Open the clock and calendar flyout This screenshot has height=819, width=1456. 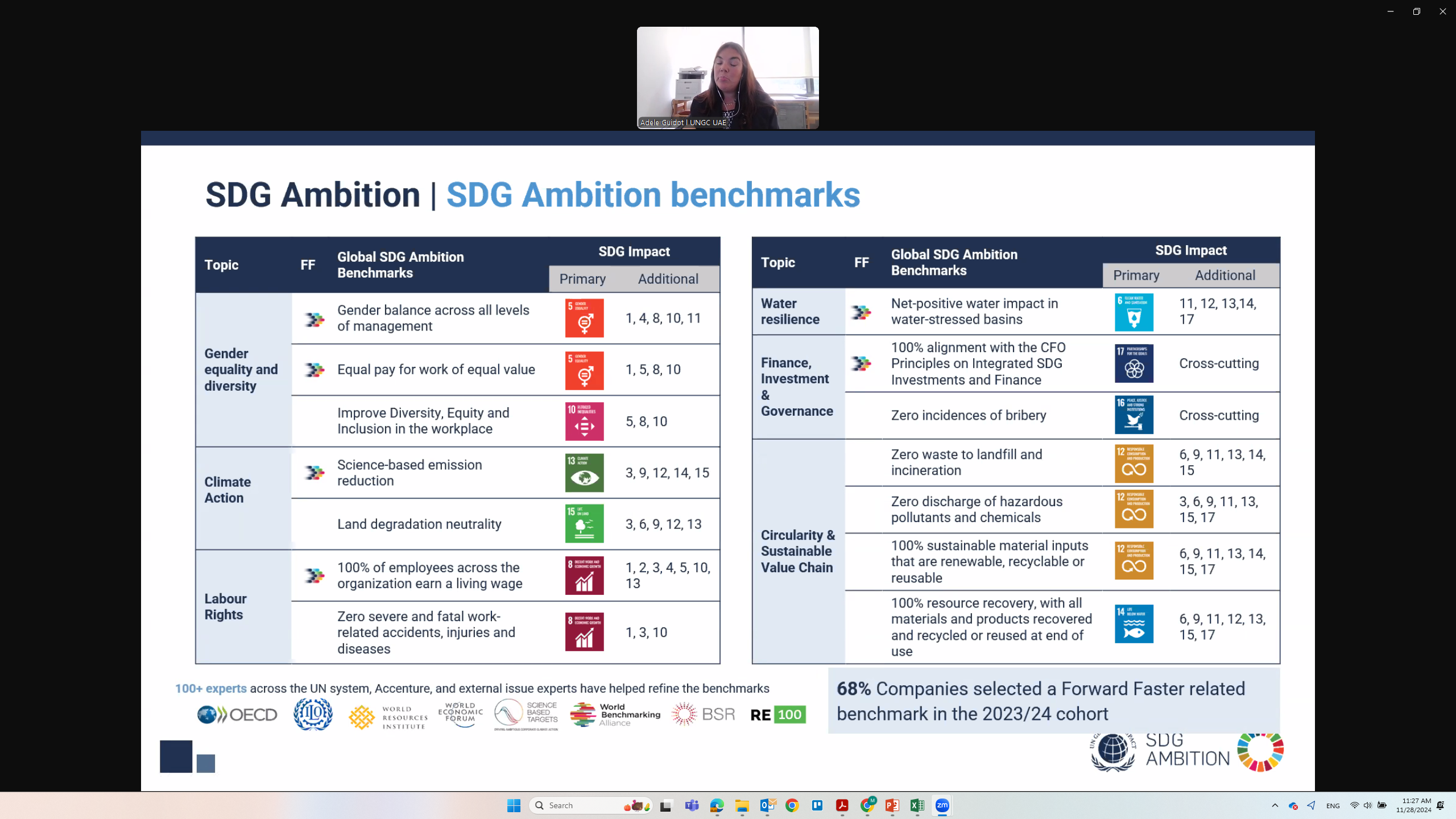1413,805
